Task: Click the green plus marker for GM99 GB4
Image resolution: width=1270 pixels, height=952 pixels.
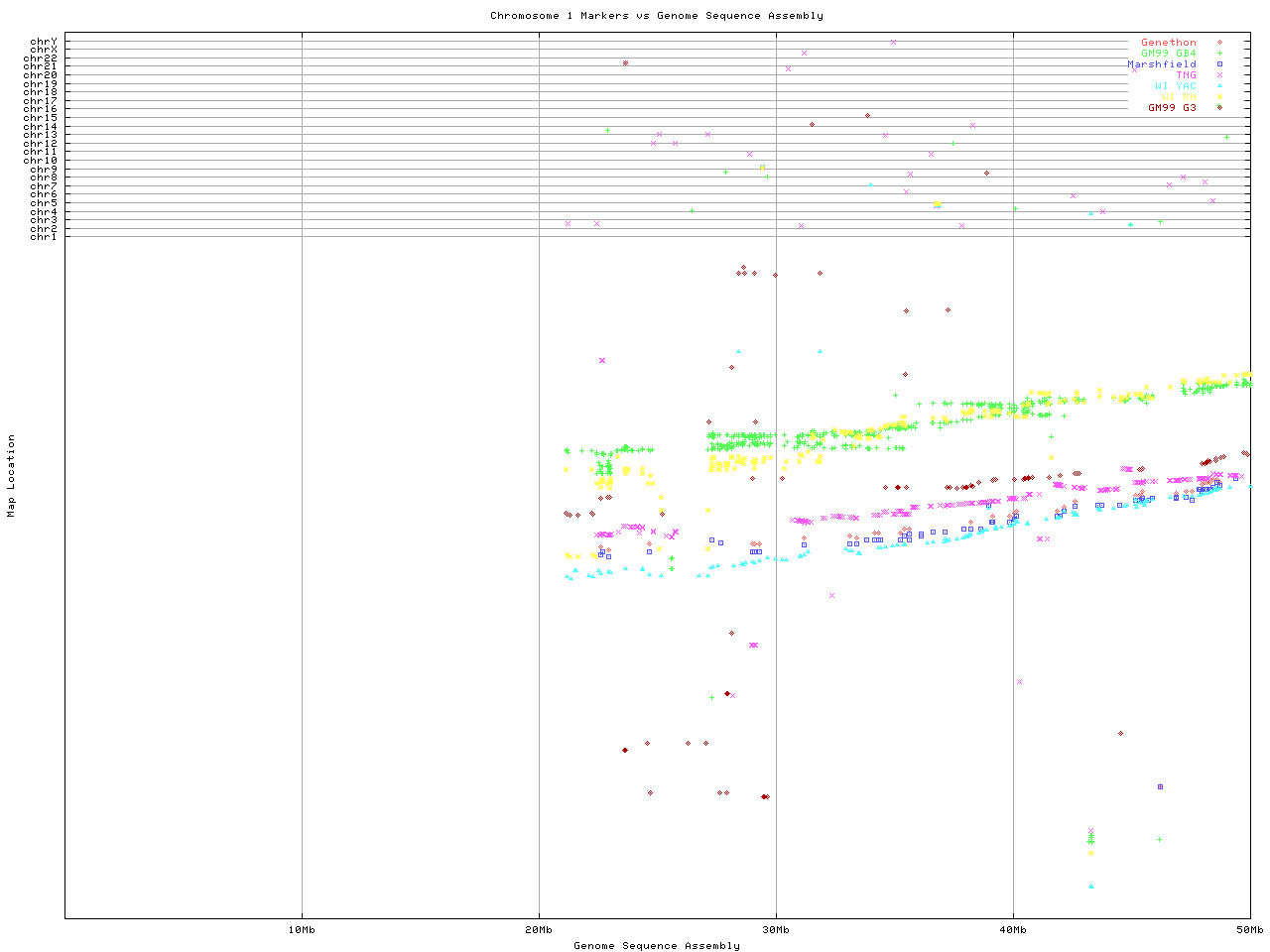Action: pos(1219,54)
